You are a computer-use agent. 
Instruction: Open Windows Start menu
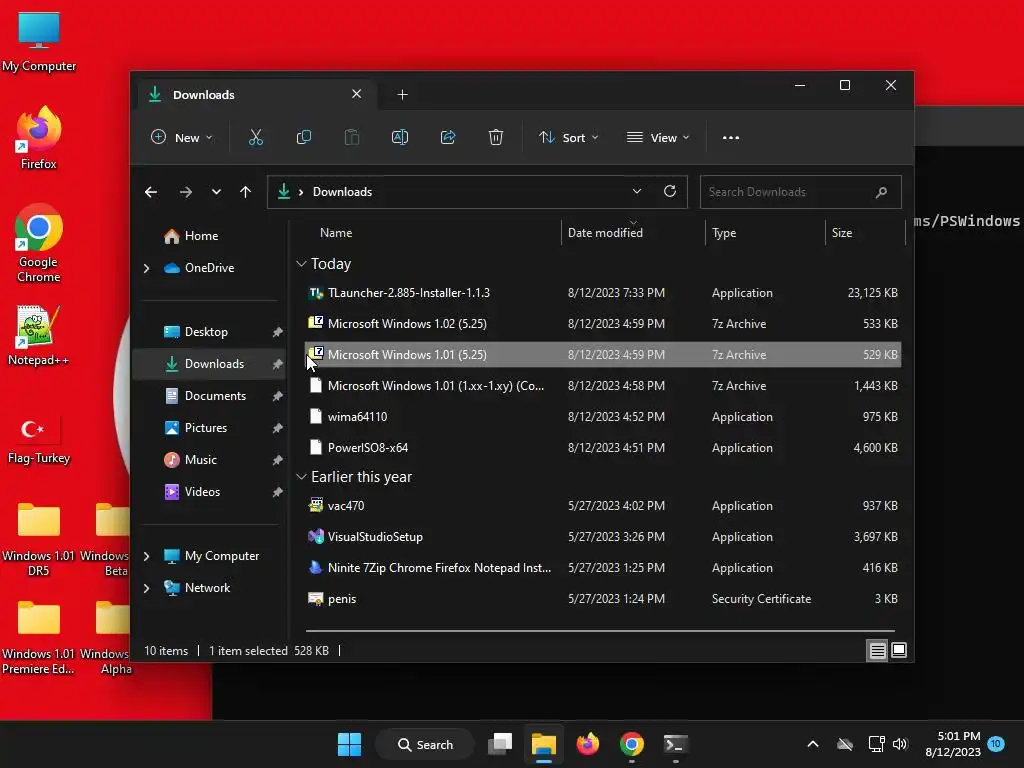tap(349, 744)
